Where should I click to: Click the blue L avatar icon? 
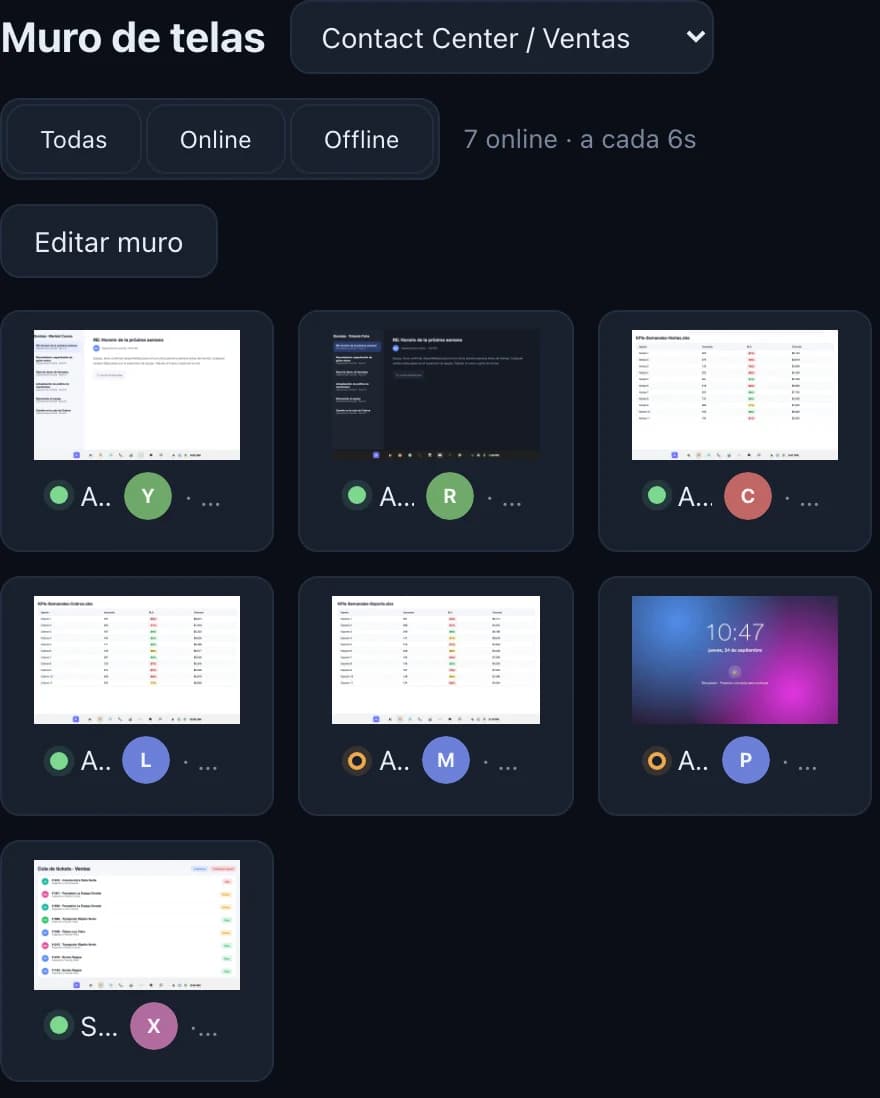146,760
